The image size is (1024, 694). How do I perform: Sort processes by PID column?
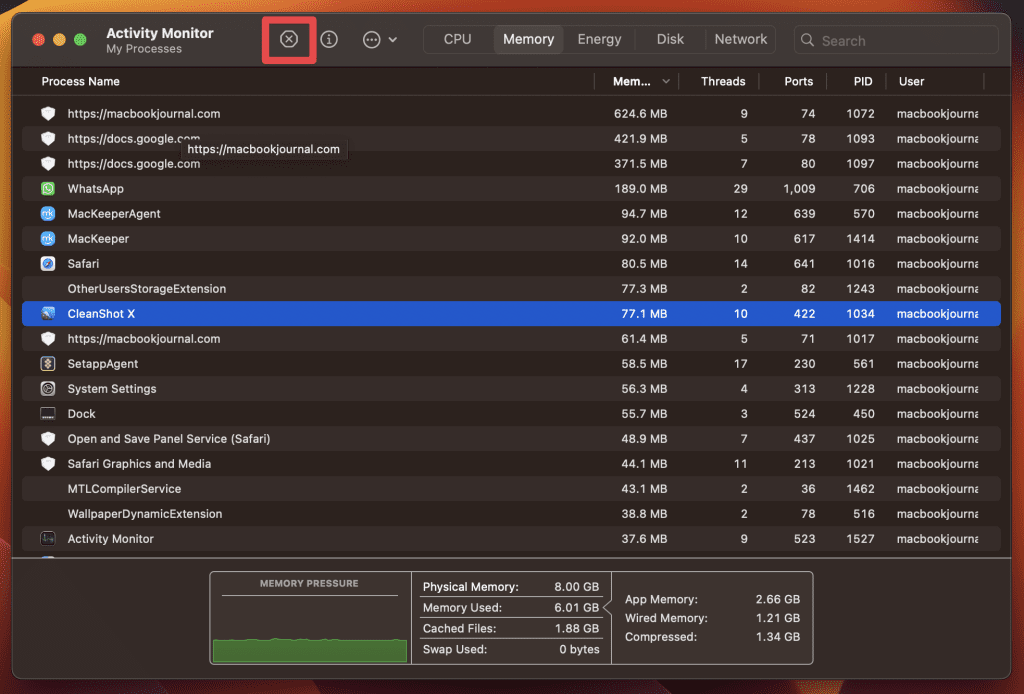pos(862,82)
